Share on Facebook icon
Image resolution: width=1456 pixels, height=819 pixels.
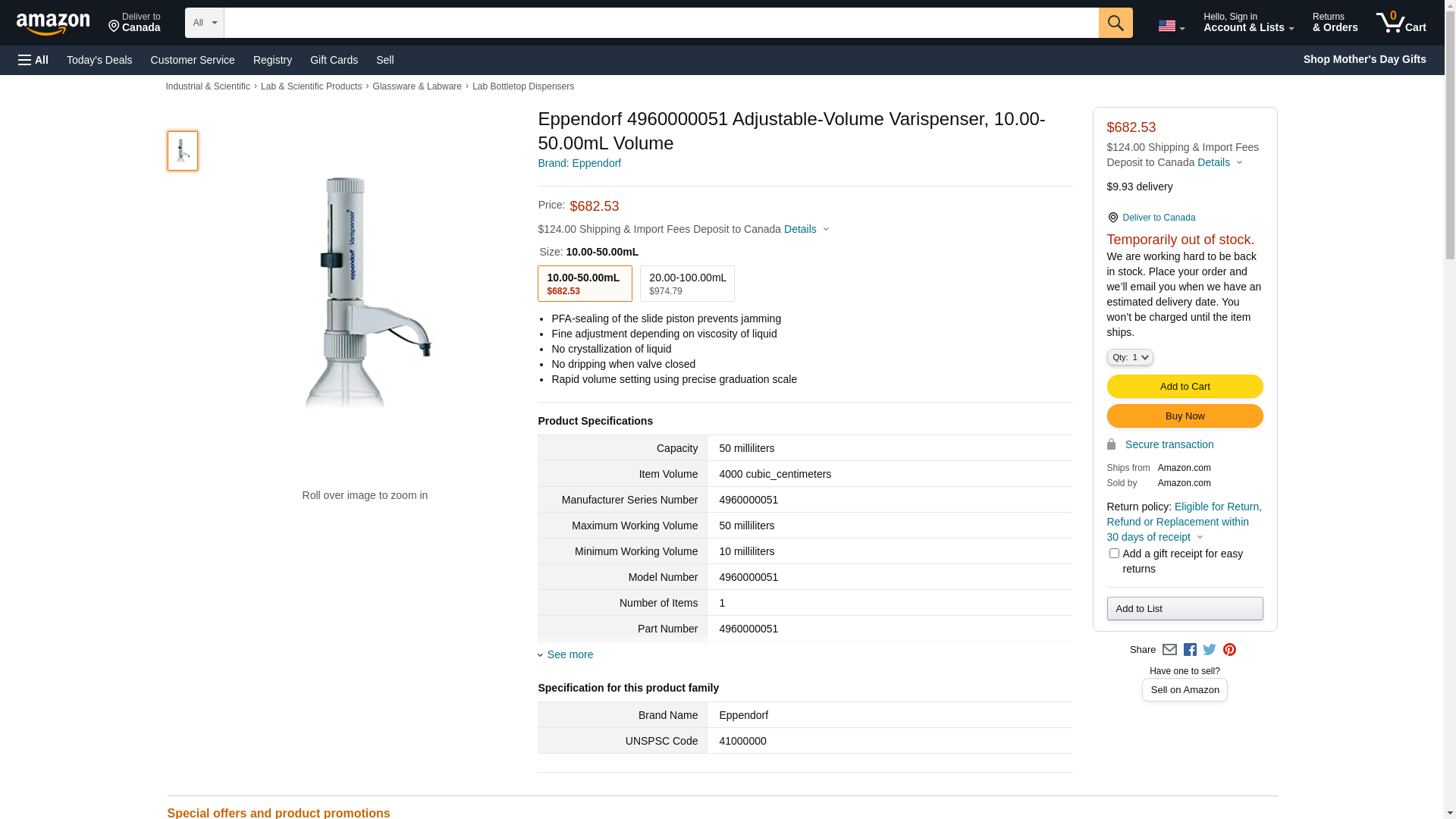pyautogui.click(x=1190, y=650)
